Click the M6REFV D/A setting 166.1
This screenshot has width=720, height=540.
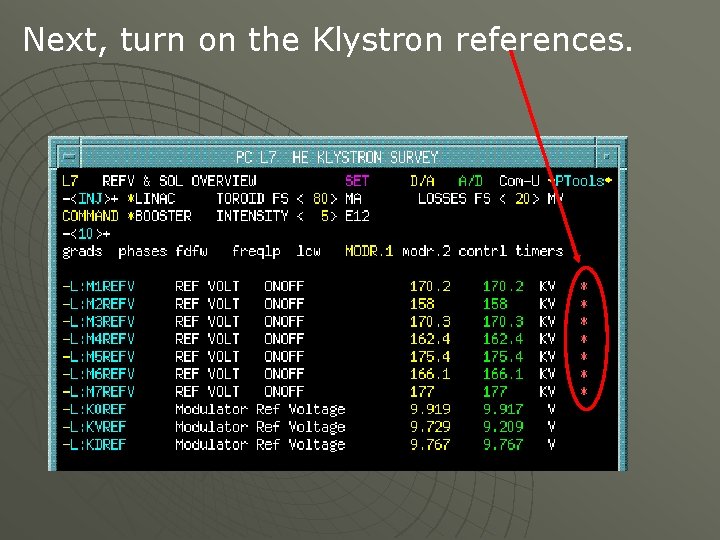(x=430, y=374)
